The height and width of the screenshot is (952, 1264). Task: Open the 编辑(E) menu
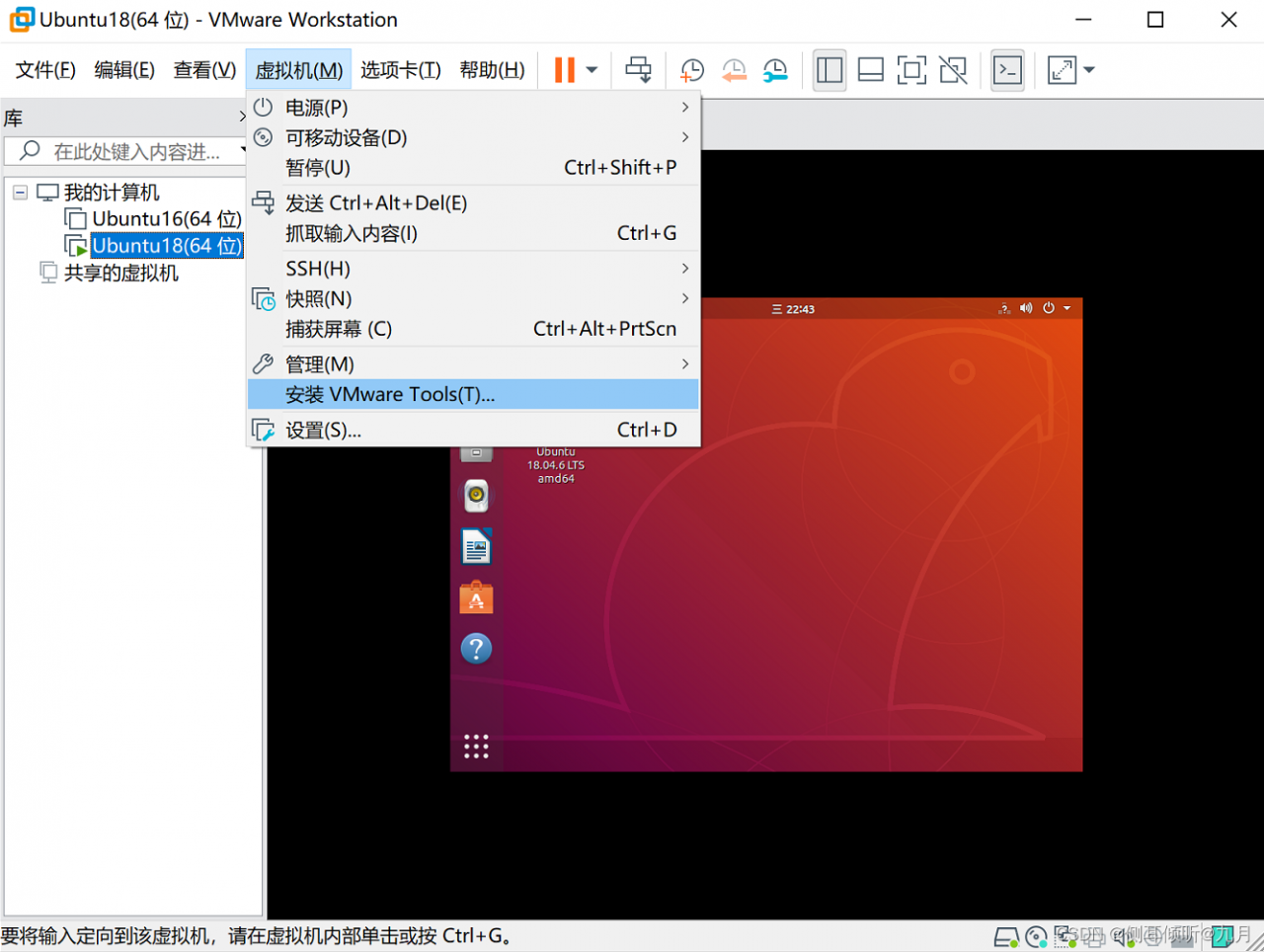(124, 70)
